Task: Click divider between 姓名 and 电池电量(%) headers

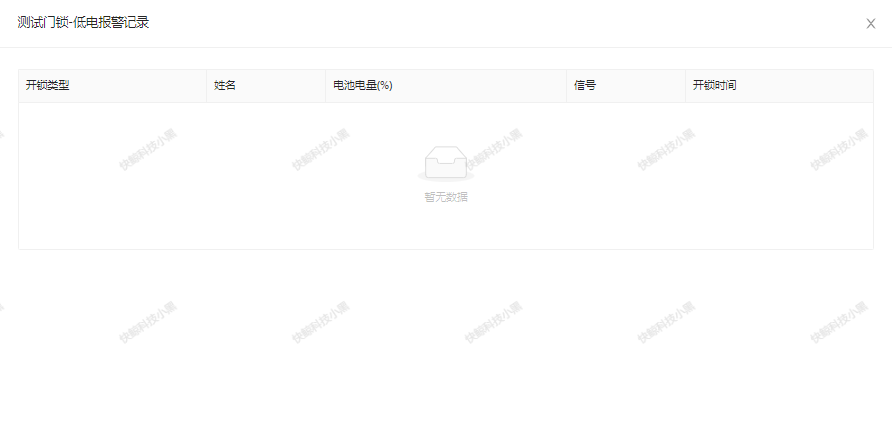Action: coord(326,86)
